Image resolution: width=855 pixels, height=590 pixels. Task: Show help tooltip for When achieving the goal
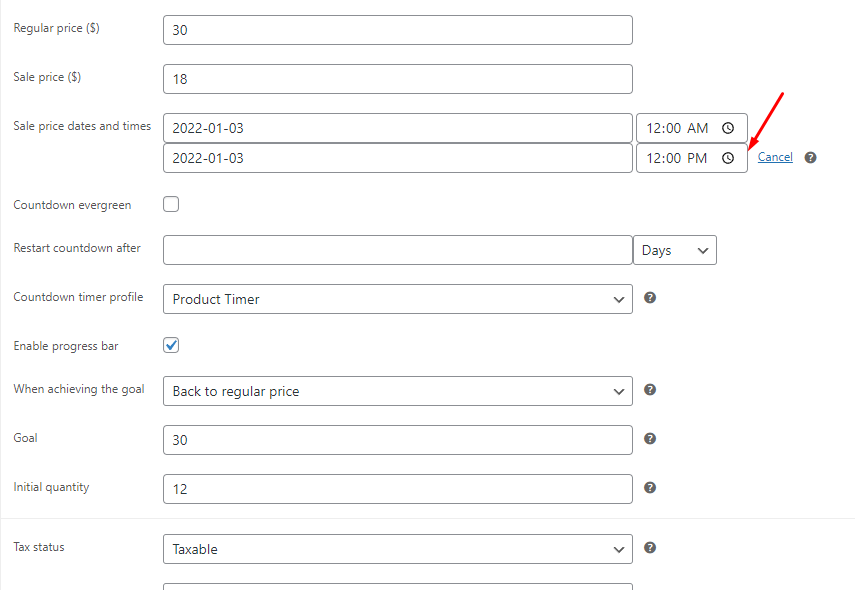(x=650, y=390)
